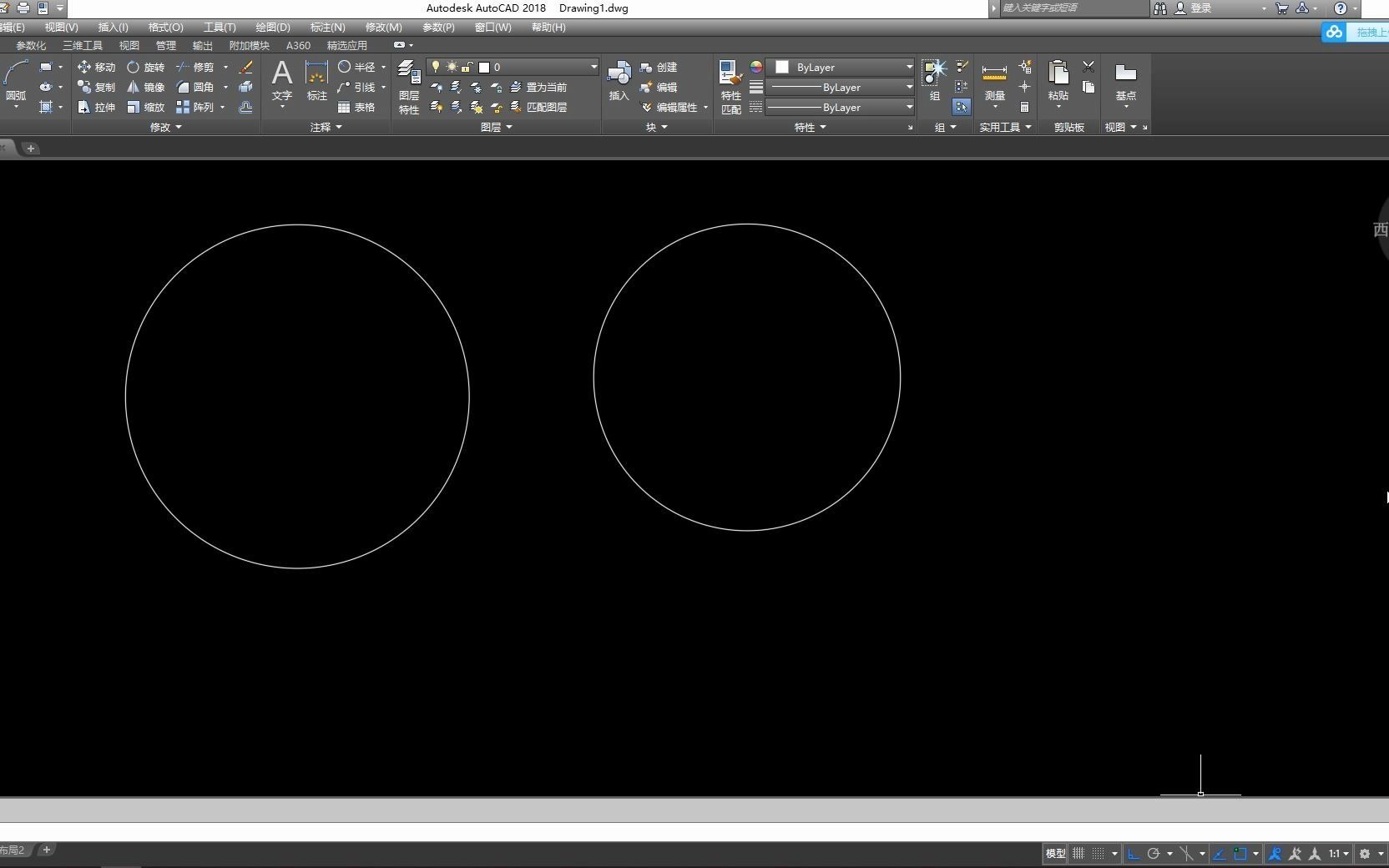Click the white layer color swatch

tap(484, 67)
